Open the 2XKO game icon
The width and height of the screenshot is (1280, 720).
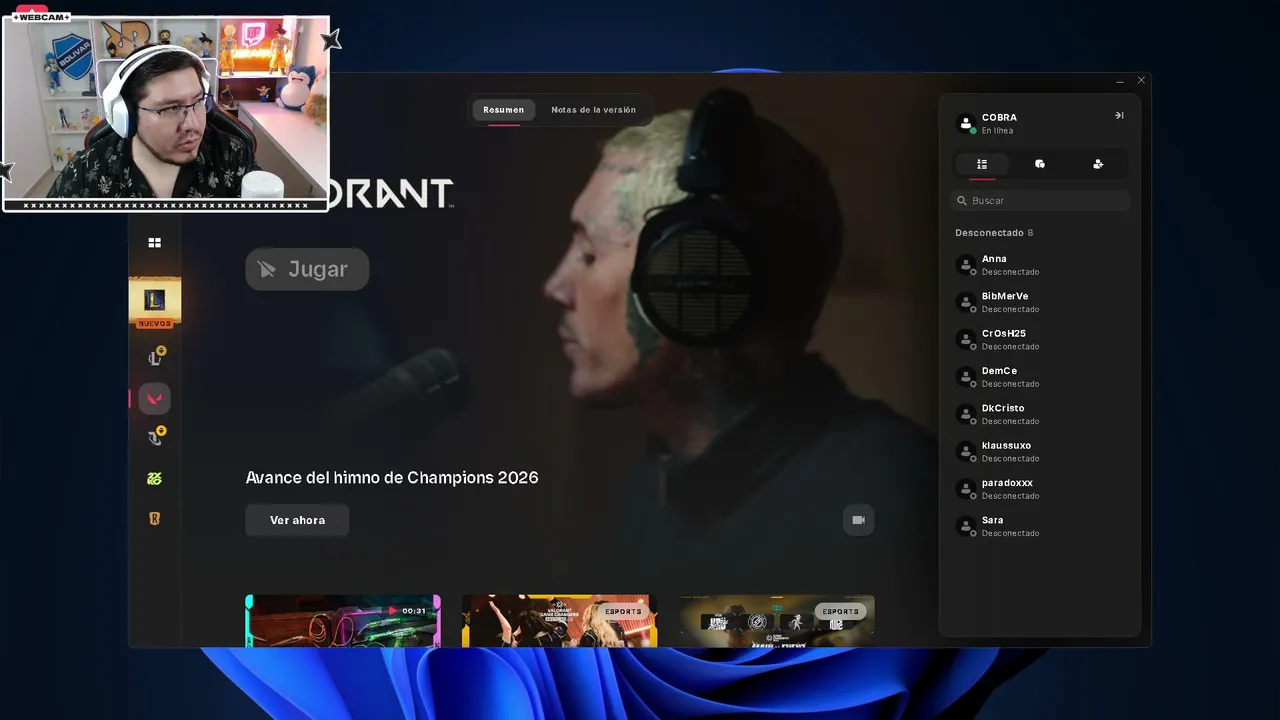click(x=154, y=479)
